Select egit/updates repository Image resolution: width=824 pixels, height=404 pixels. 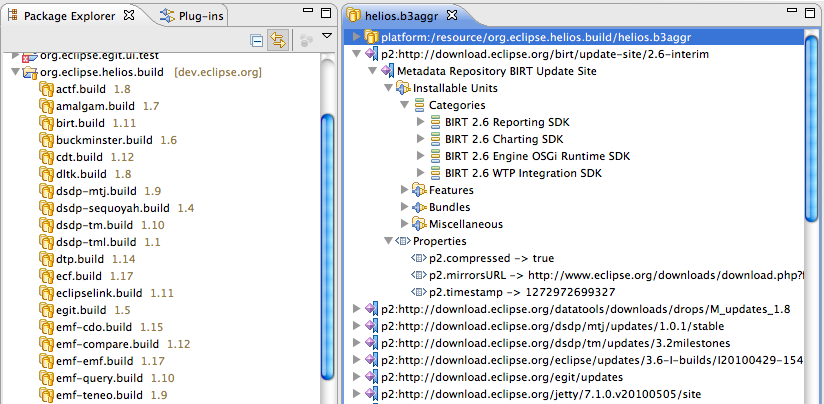tap(502, 377)
